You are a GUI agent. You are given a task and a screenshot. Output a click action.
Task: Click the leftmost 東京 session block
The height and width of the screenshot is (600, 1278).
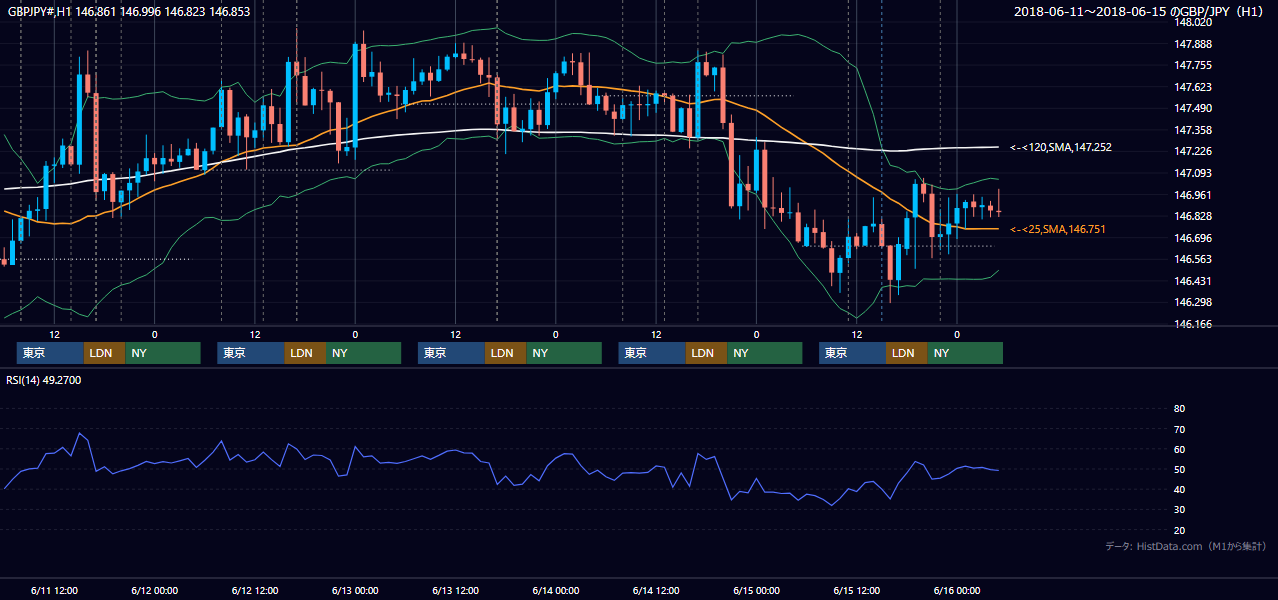(50, 353)
